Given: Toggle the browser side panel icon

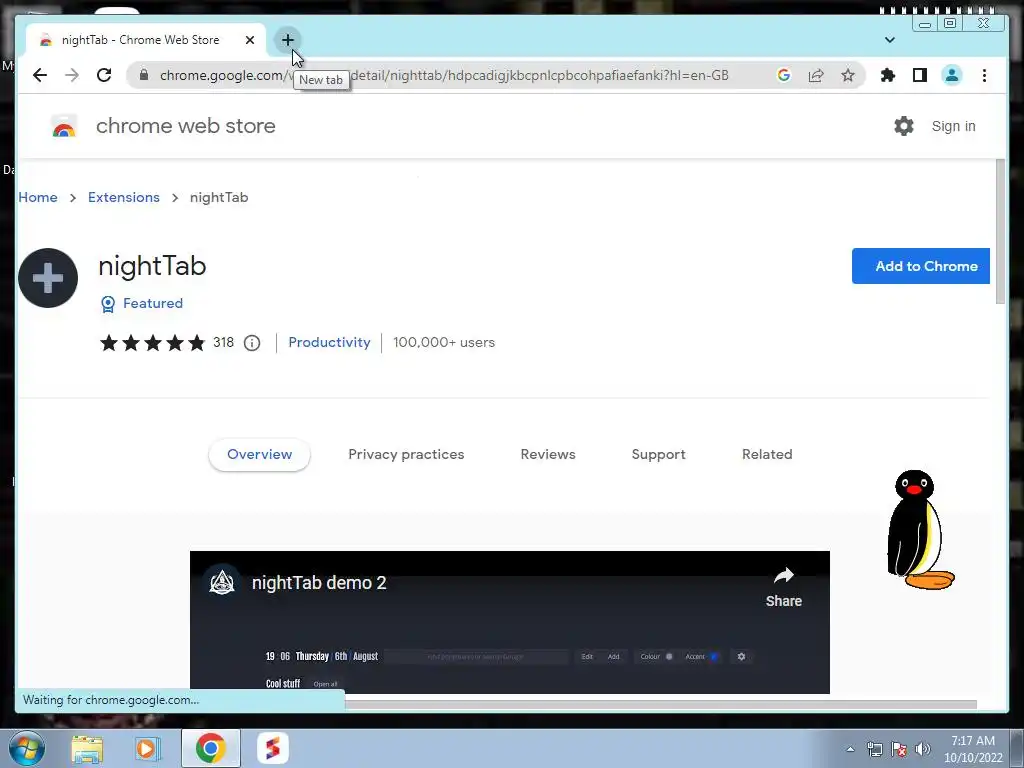Looking at the screenshot, I should 920,75.
